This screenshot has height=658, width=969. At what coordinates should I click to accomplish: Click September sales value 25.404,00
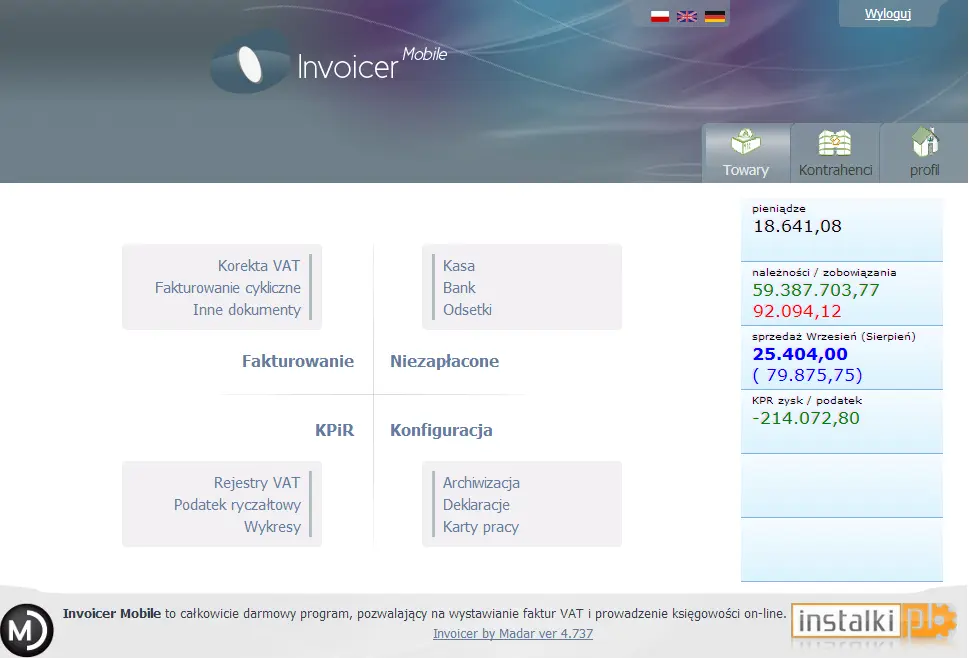(x=800, y=354)
